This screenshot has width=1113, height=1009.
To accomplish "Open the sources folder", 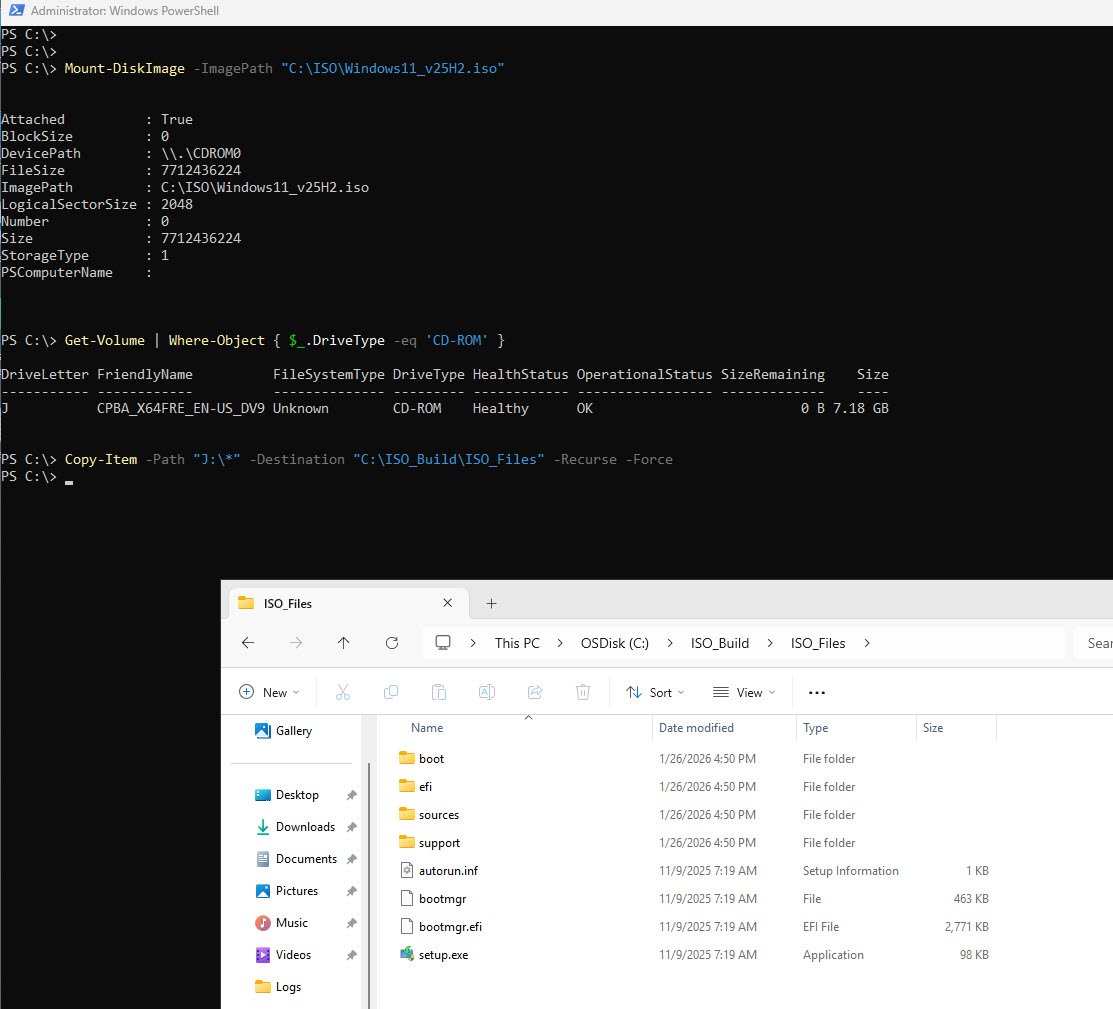I will pyautogui.click(x=438, y=815).
